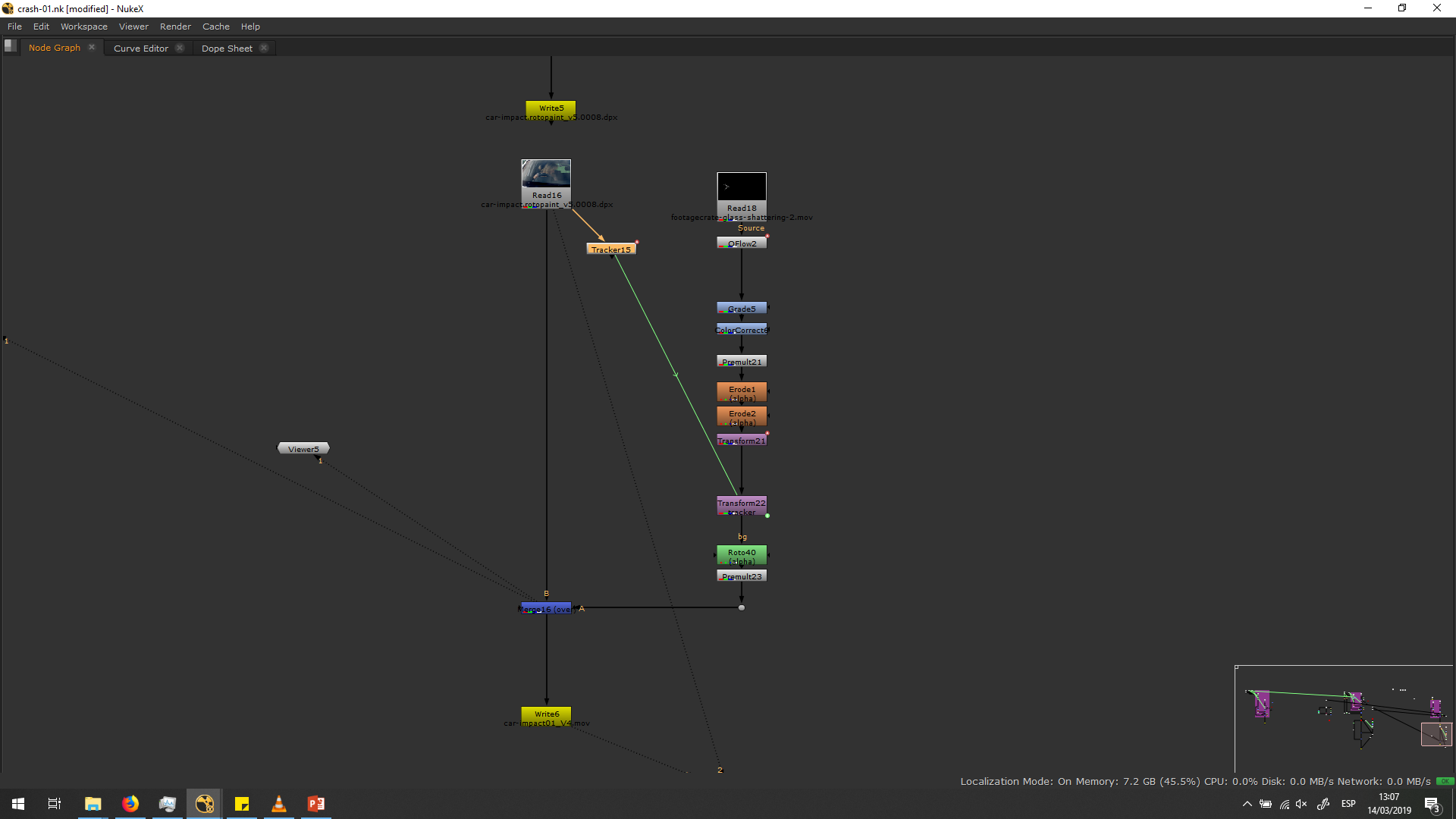The width and height of the screenshot is (1456, 819).
Task: Toggle the muted volume icon in tray
Action: tap(1301, 804)
